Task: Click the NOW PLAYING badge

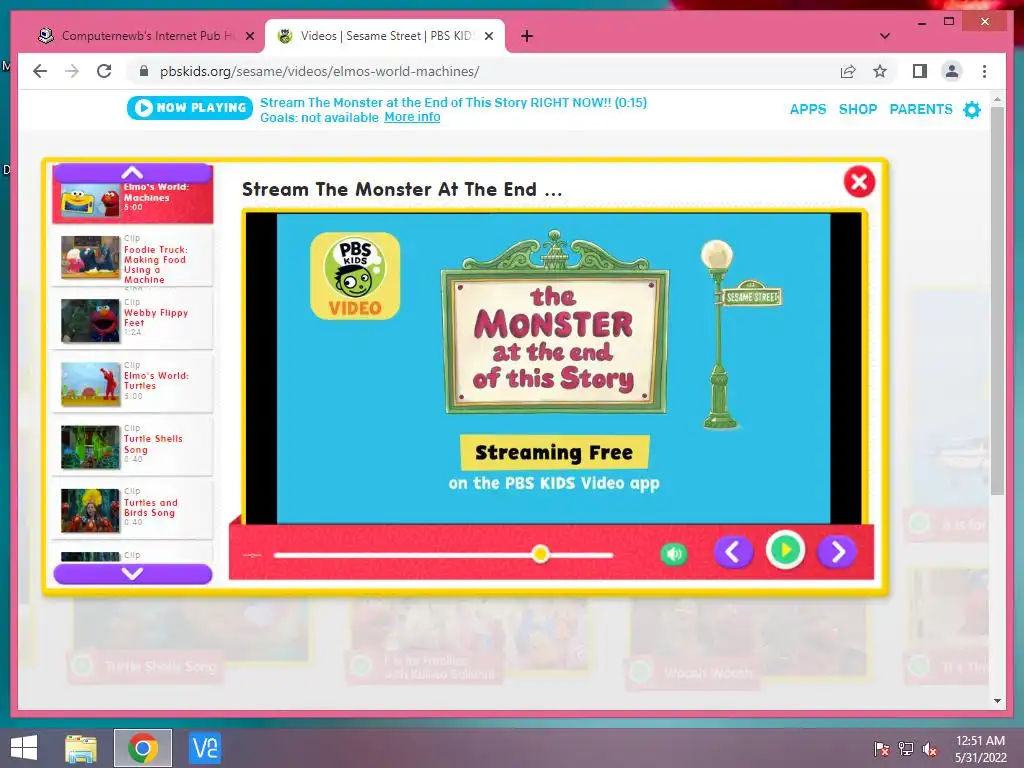Action: pos(189,108)
